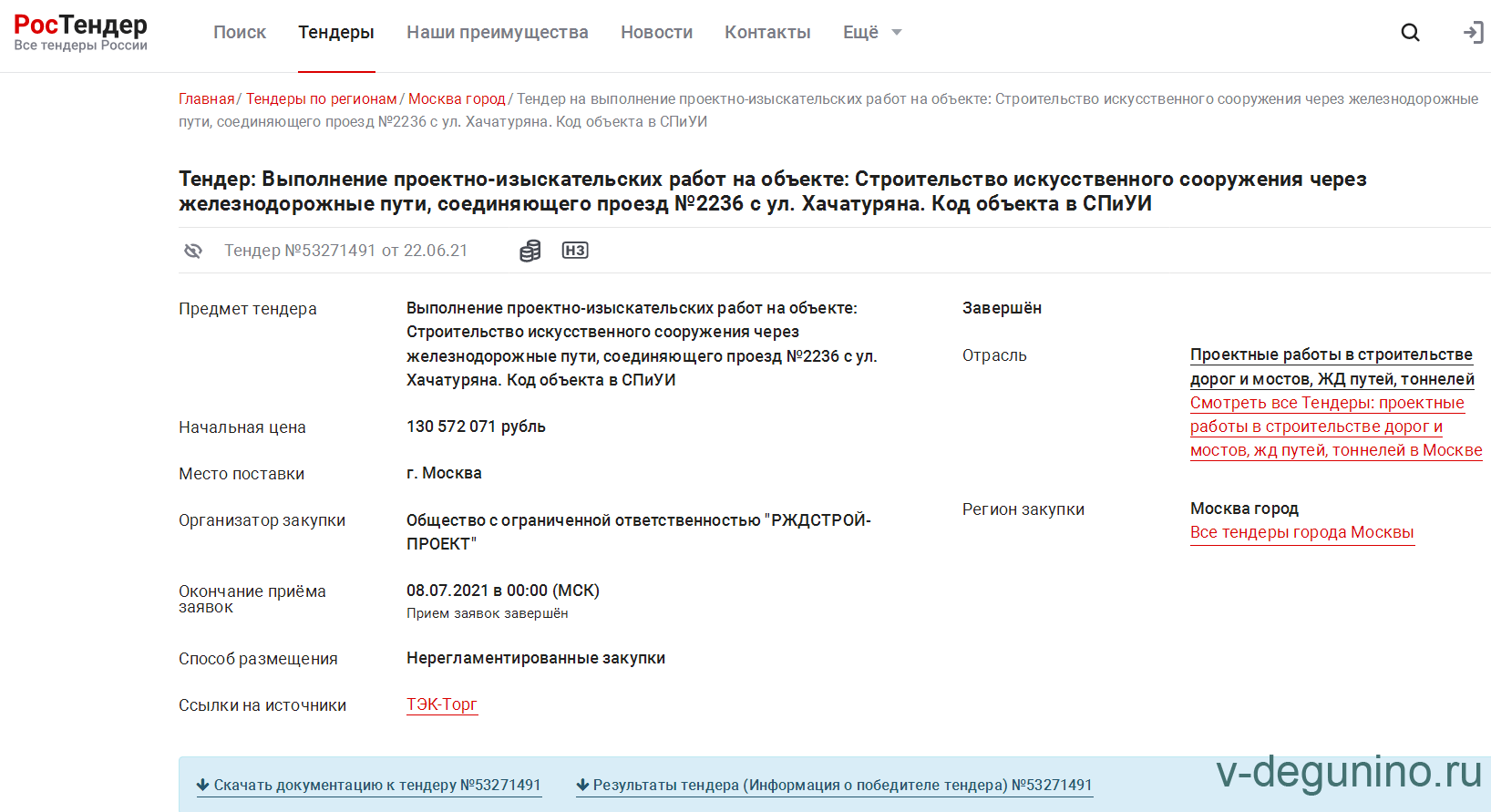Click the search magnifier icon
This screenshot has width=1491, height=812.
1410,33
